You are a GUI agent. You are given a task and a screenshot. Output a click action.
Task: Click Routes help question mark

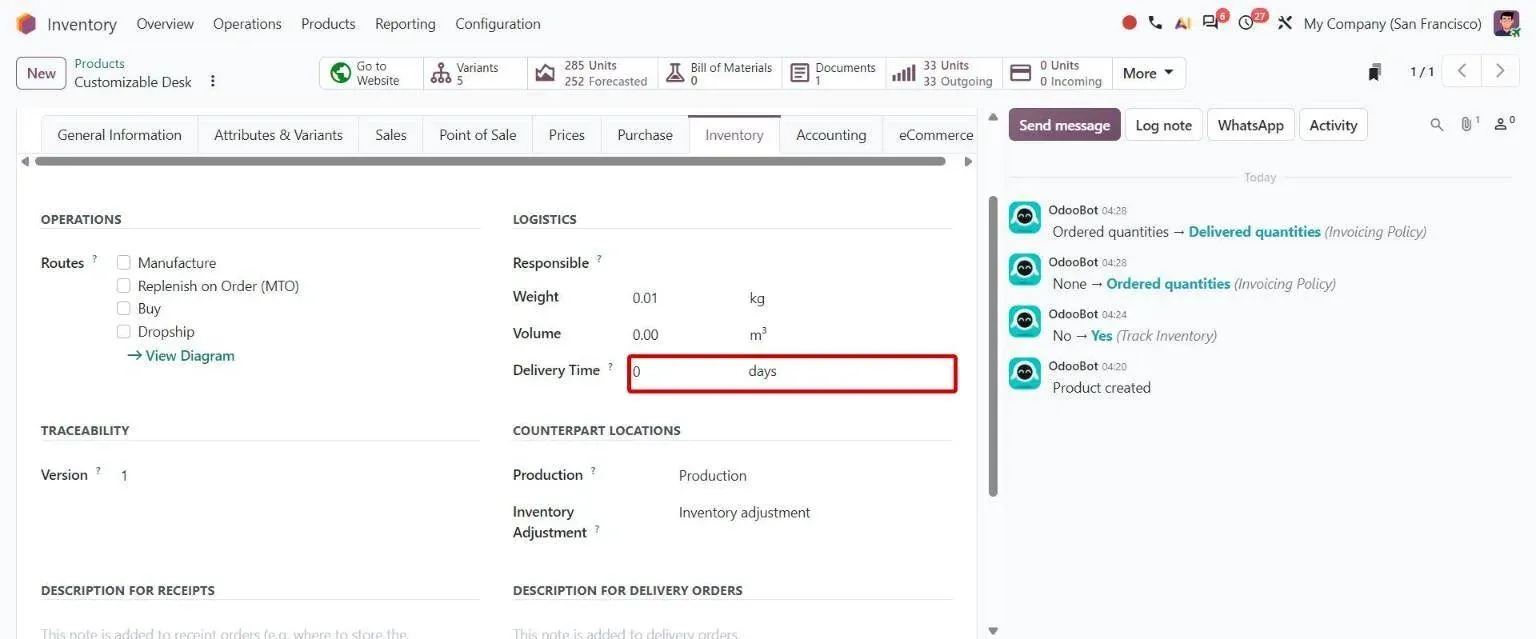[95, 259]
